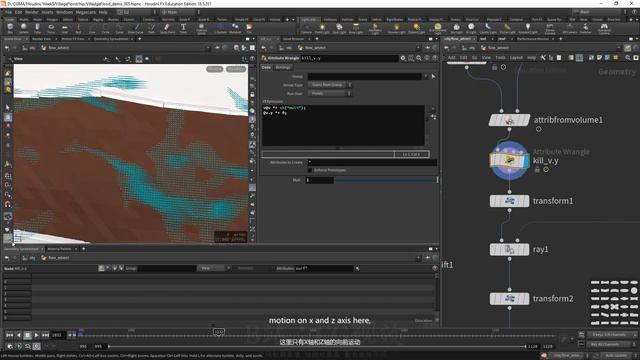Image resolution: width=640 pixels, height=360 pixels.
Task: Select the Sphere shelf tool
Action: 24,28
